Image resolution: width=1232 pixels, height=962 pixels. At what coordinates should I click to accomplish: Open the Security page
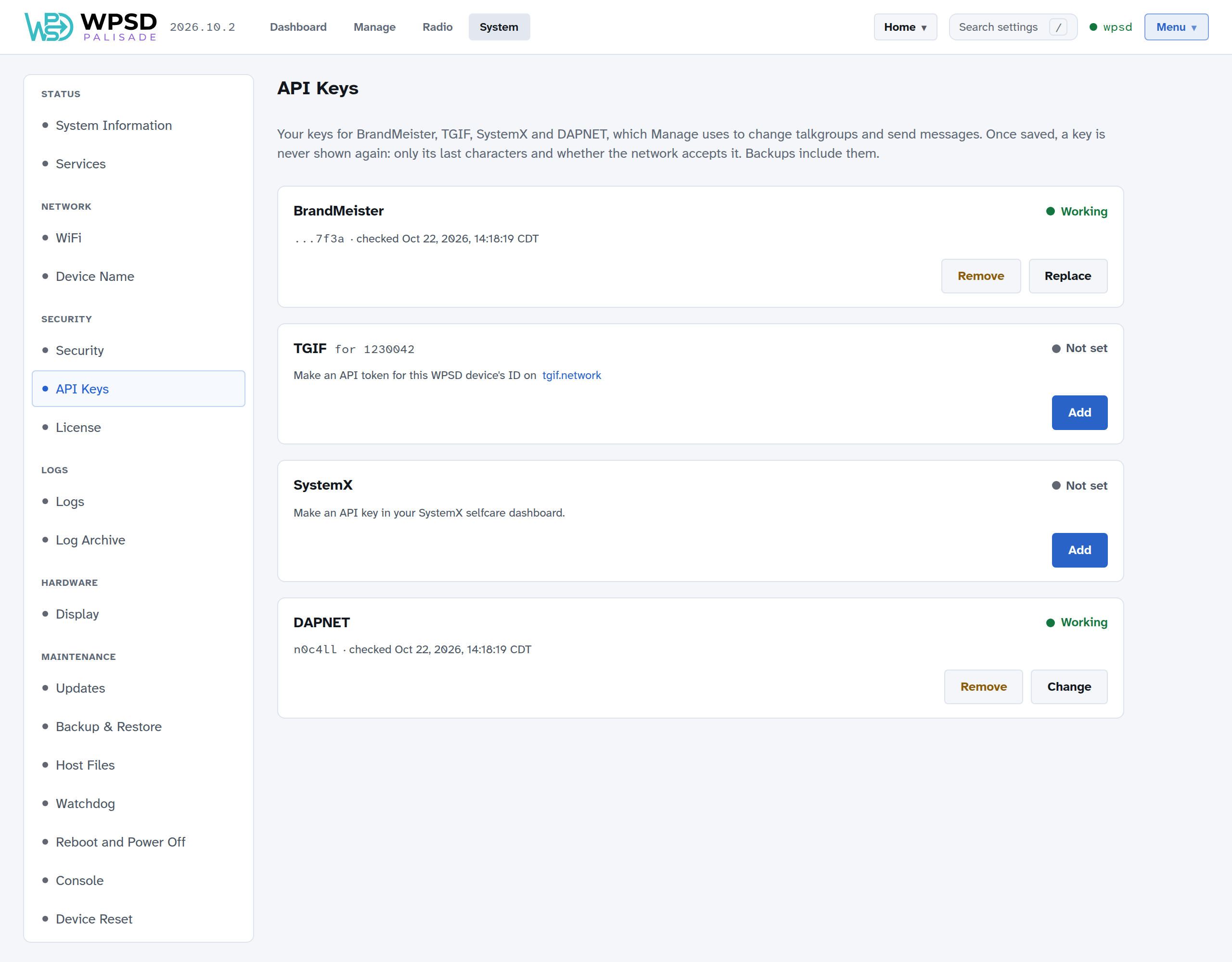coord(138,350)
